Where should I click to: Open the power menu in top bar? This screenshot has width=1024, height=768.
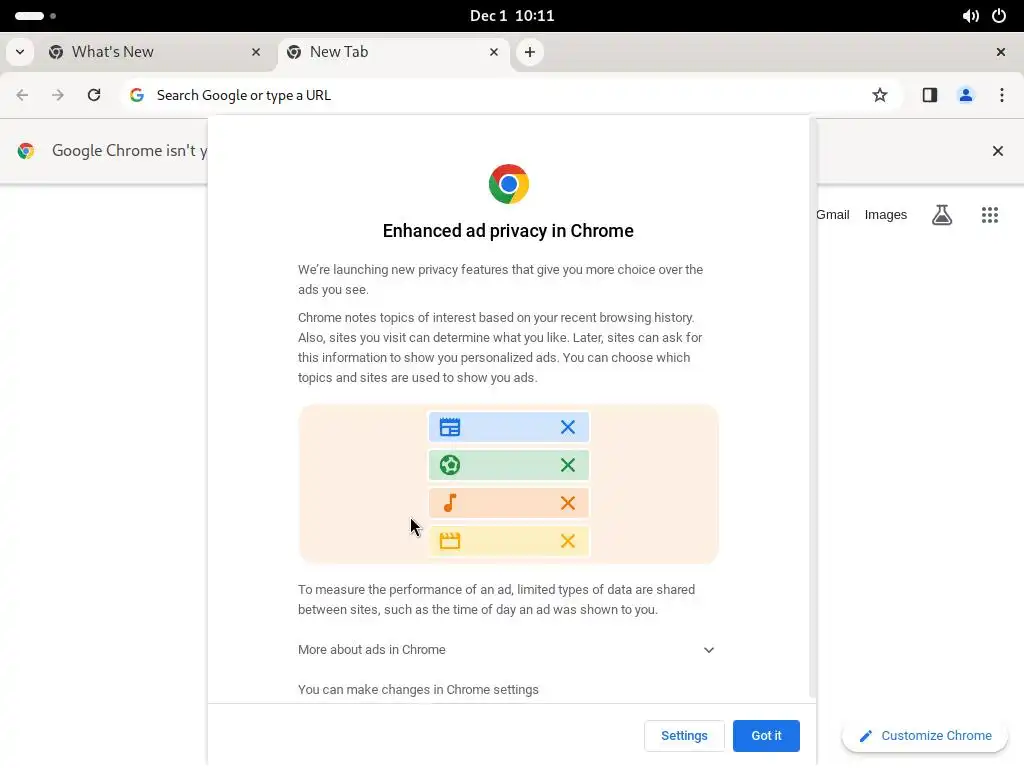click(x=999, y=16)
